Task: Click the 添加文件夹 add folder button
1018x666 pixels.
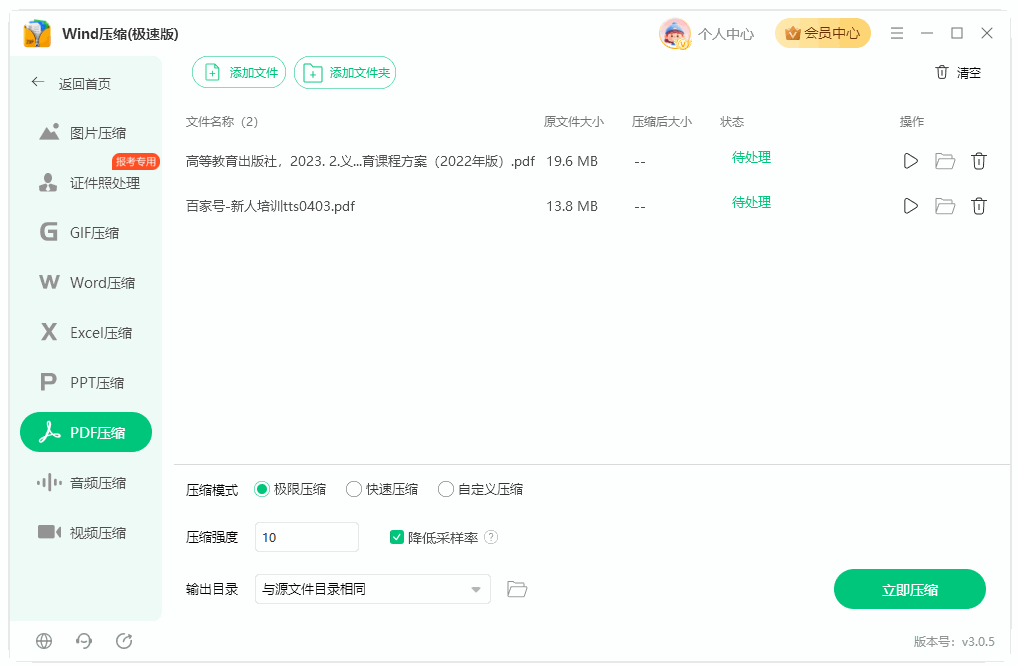Action: (345, 73)
